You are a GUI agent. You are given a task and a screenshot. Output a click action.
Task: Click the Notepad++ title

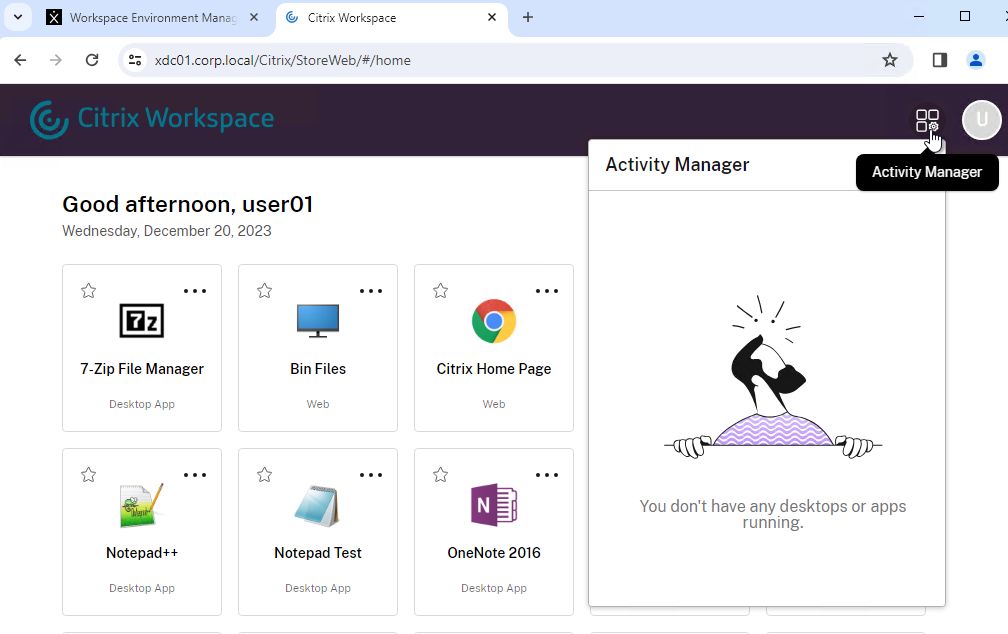click(141, 553)
